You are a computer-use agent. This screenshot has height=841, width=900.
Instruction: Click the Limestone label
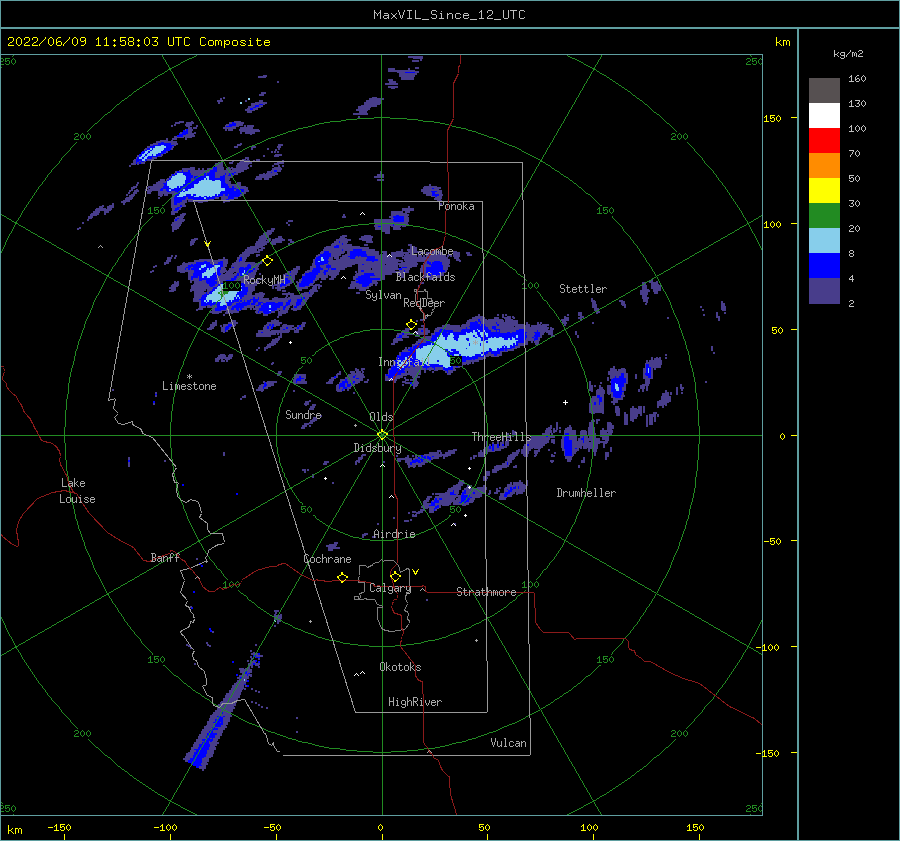189,386
